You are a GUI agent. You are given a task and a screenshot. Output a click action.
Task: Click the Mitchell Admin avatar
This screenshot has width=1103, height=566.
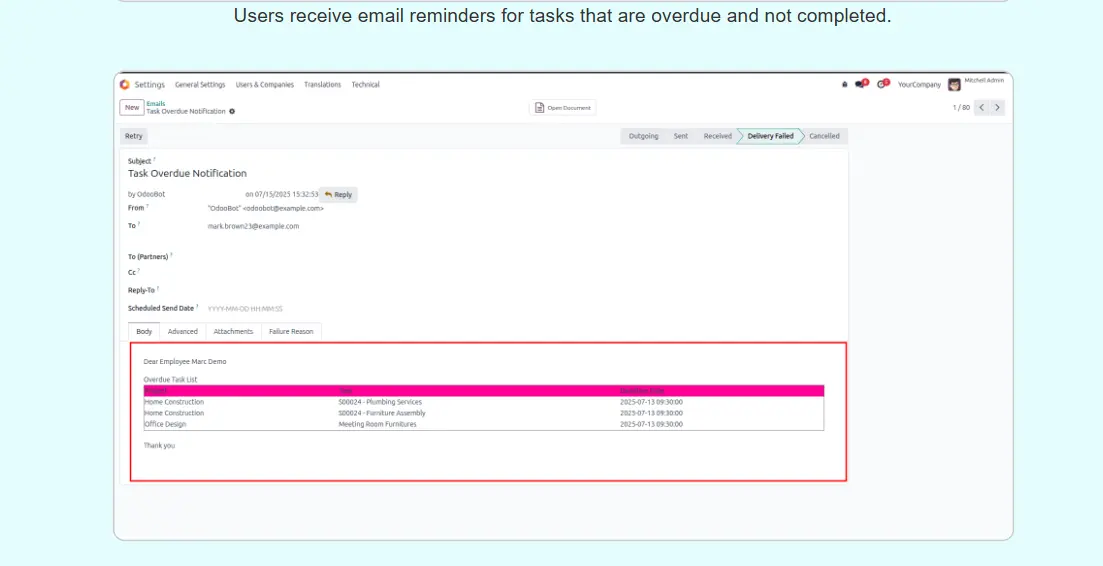954,85
